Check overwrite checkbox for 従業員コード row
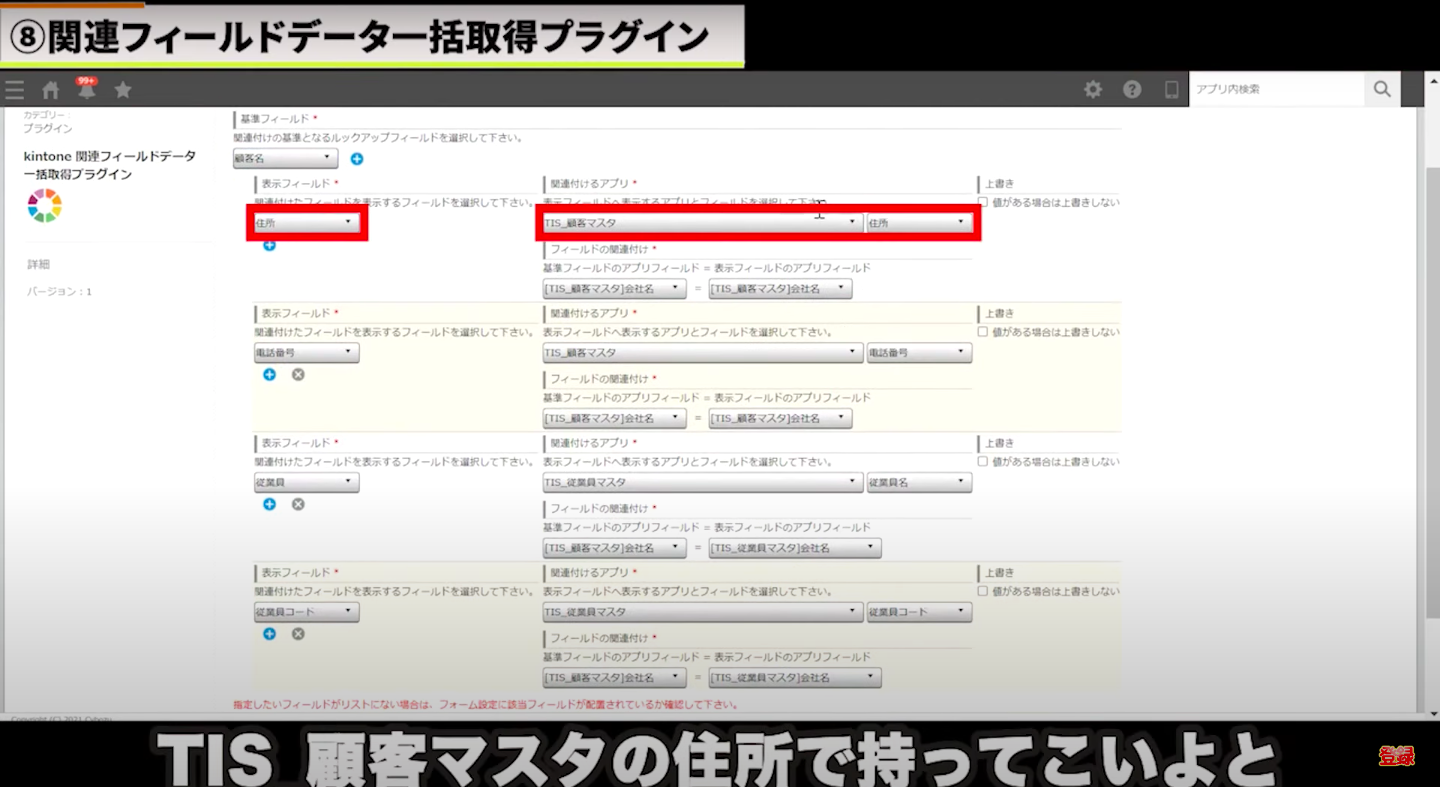Image resolution: width=1440 pixels, height=787 pixels. tap(983, 591)
